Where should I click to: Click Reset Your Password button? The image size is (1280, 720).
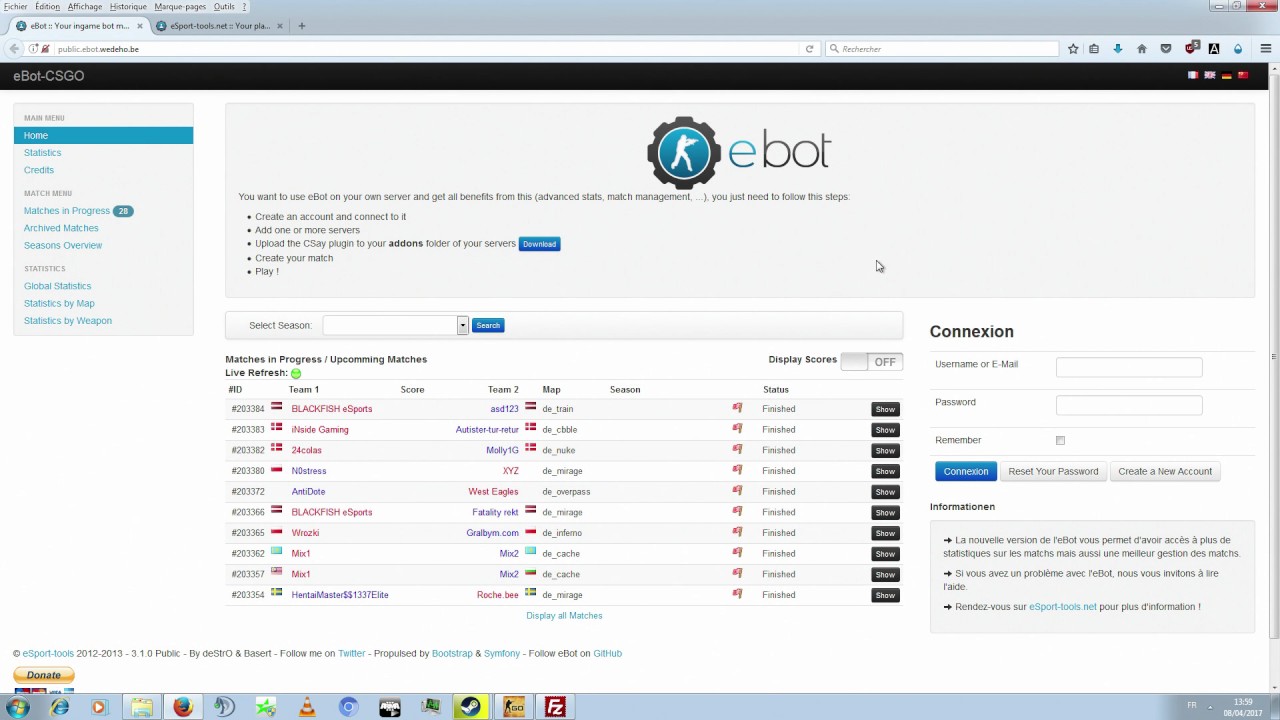click(1053, 471)
